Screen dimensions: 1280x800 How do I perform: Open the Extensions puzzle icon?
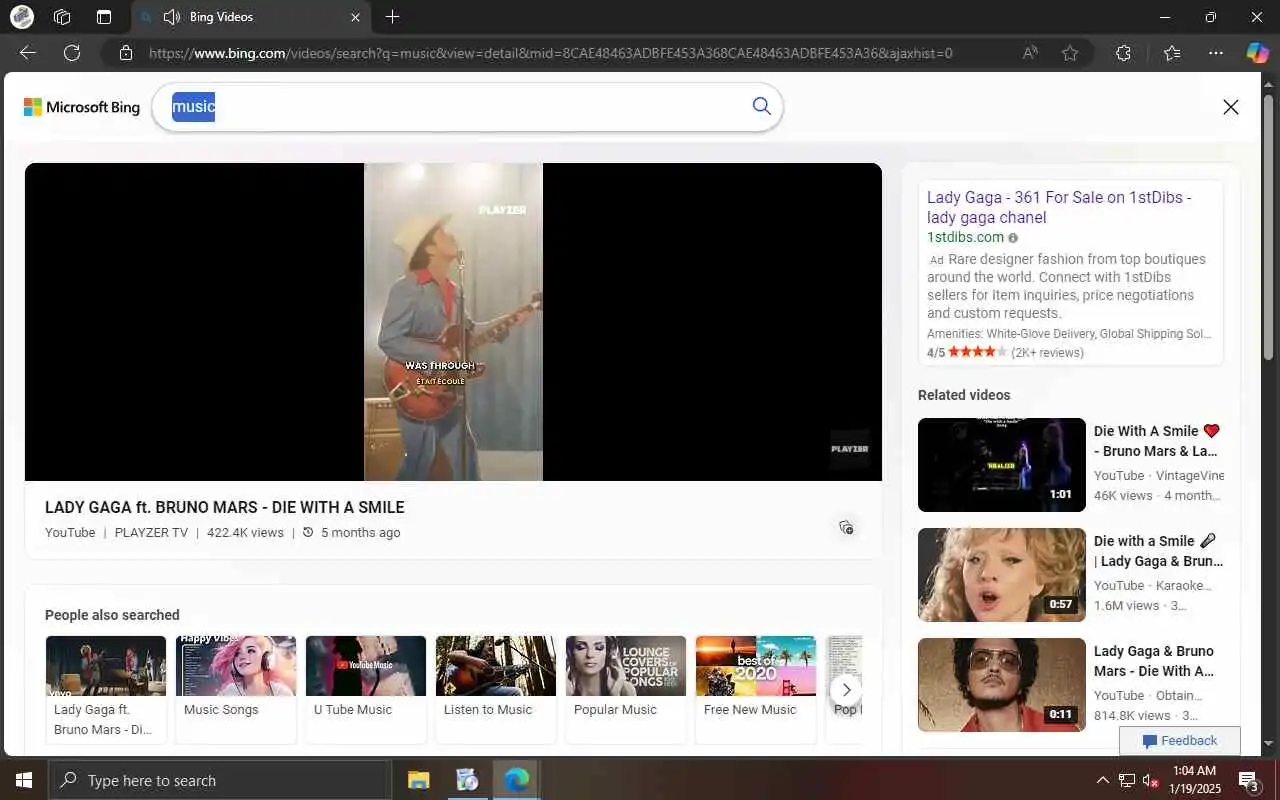pyautogui.click(x=1123, y=53)
